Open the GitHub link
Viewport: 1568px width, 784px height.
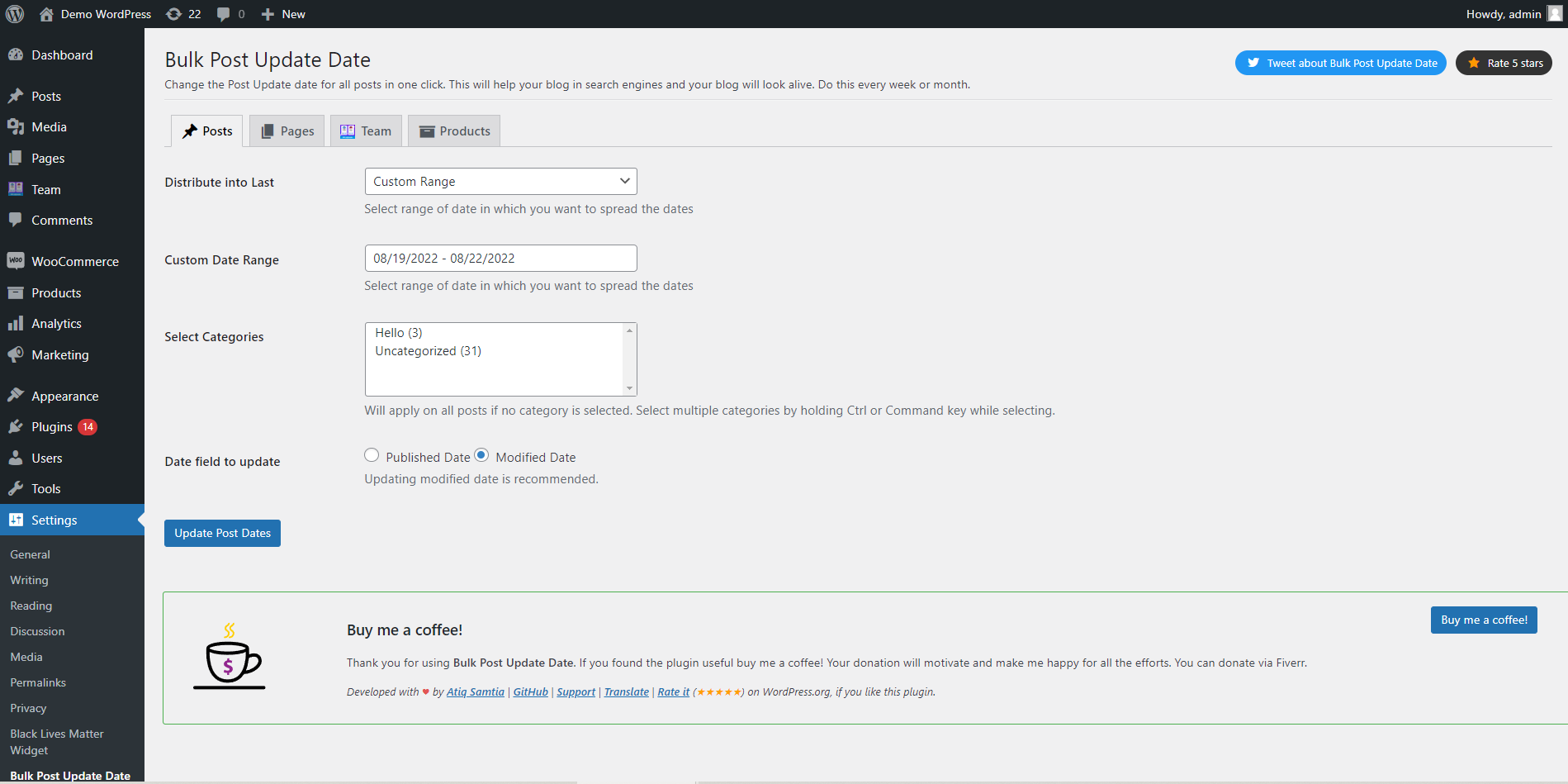530,692
